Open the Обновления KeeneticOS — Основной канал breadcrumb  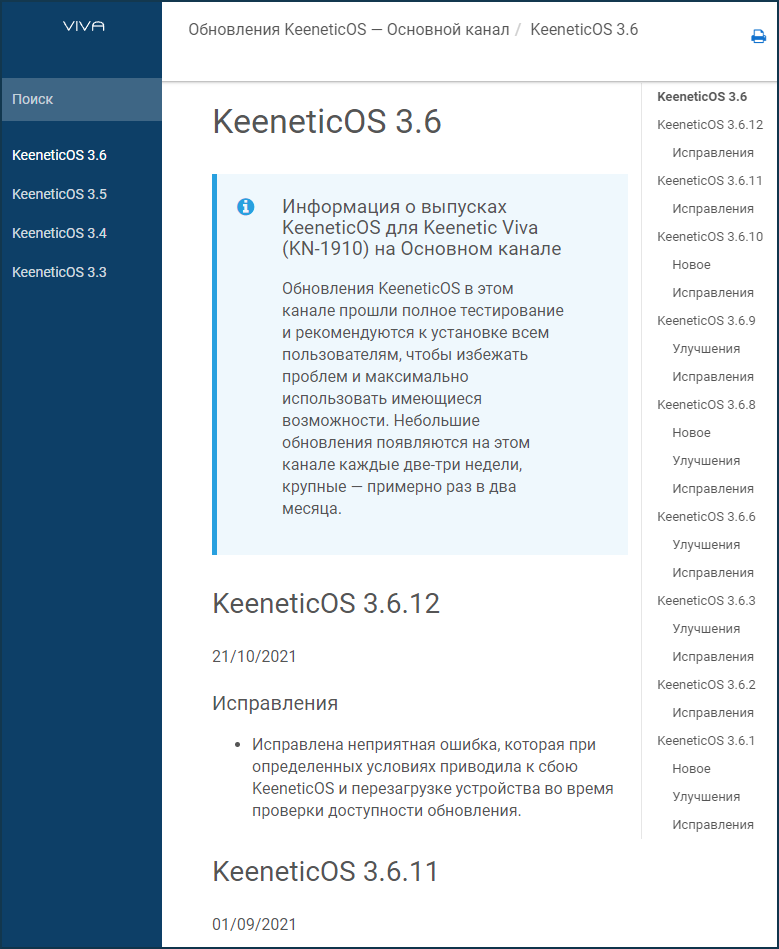[349, 30]
